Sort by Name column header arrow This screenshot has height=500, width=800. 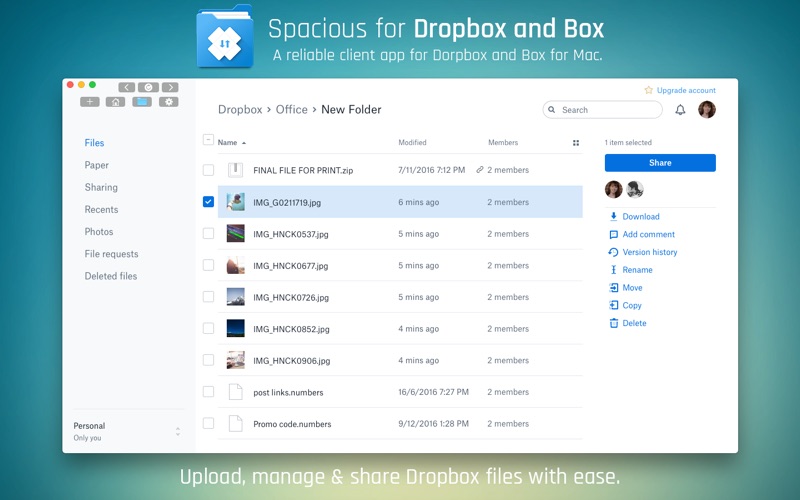pos(244,143)
